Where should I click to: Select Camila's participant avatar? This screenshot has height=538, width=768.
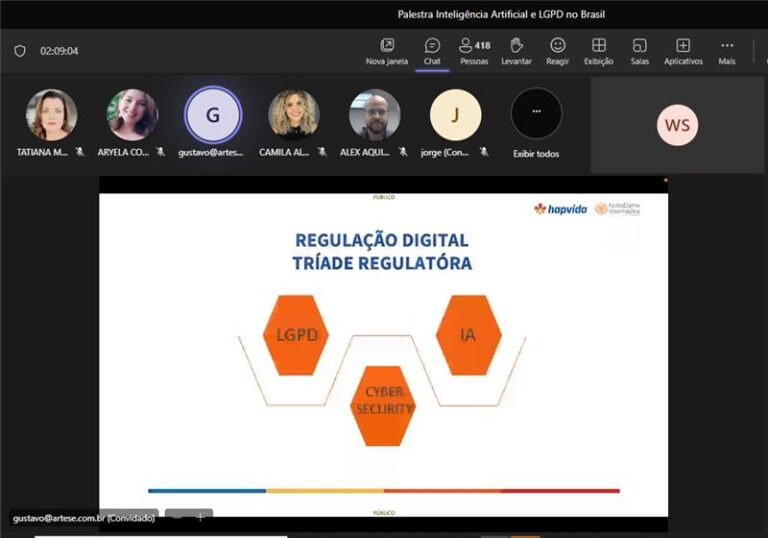(x=294, y=114)
